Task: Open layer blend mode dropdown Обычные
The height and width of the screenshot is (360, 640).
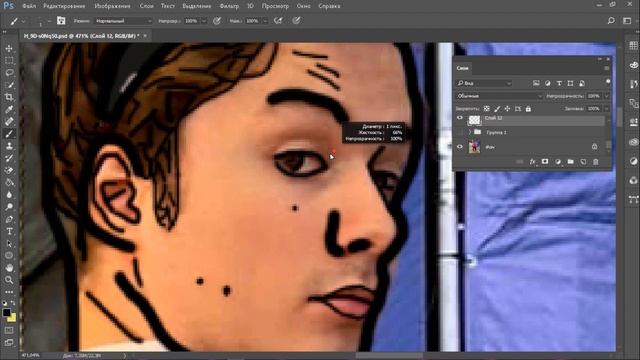Action: [499, 96]
